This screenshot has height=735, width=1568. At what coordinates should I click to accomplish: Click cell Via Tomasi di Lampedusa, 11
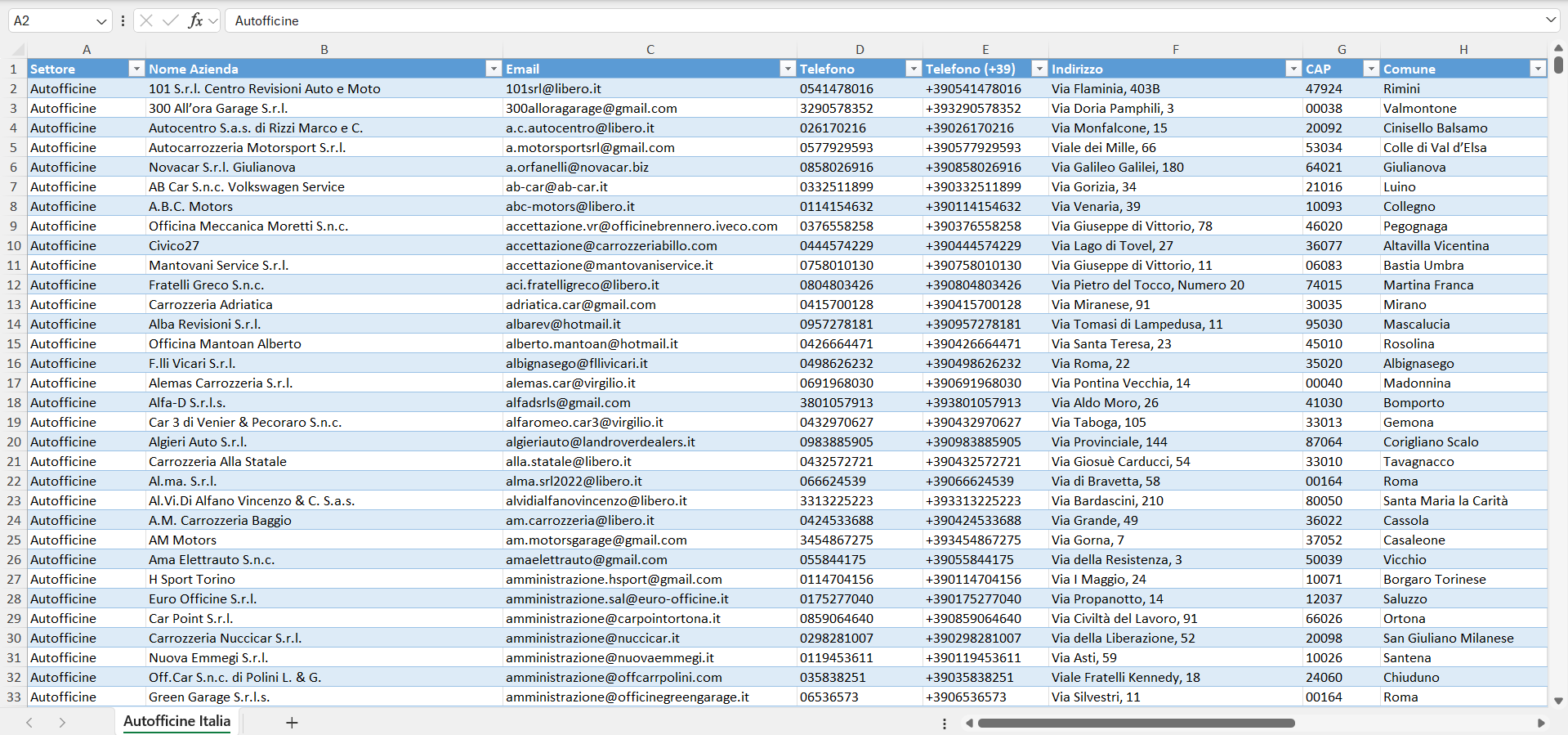1176,324
